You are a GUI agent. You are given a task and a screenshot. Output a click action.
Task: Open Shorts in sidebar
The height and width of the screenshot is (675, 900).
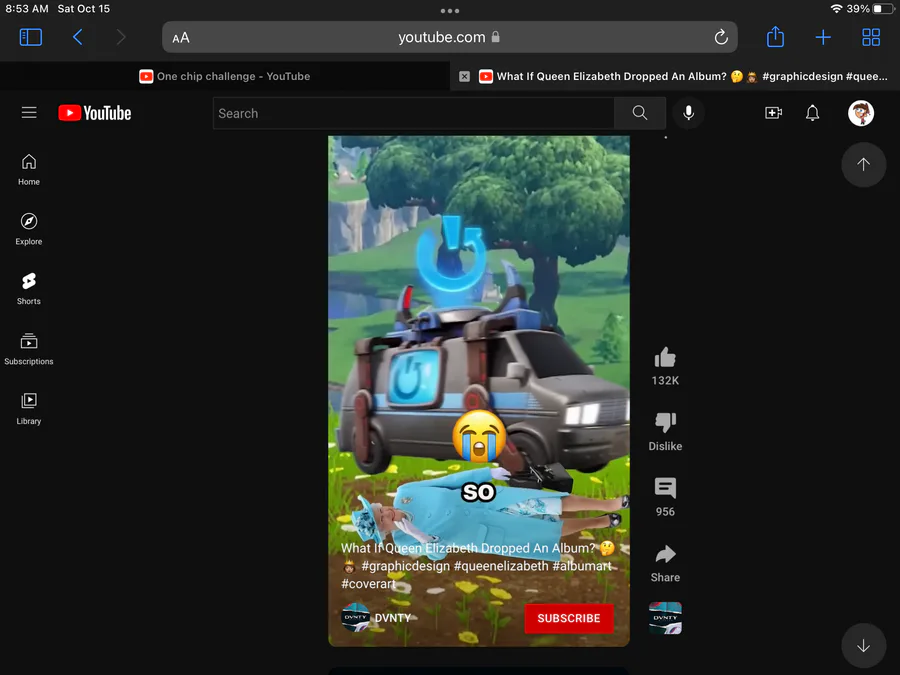(29, 289)
